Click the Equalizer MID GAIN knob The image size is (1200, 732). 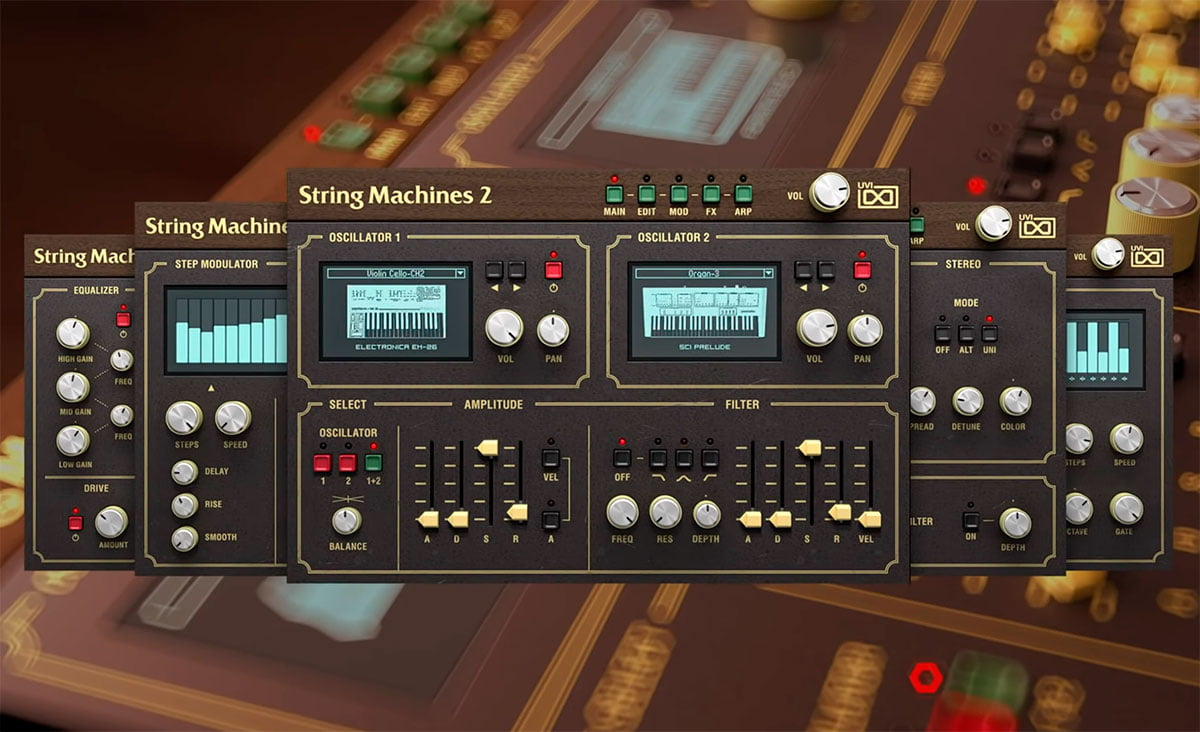(x=73, y=387)
